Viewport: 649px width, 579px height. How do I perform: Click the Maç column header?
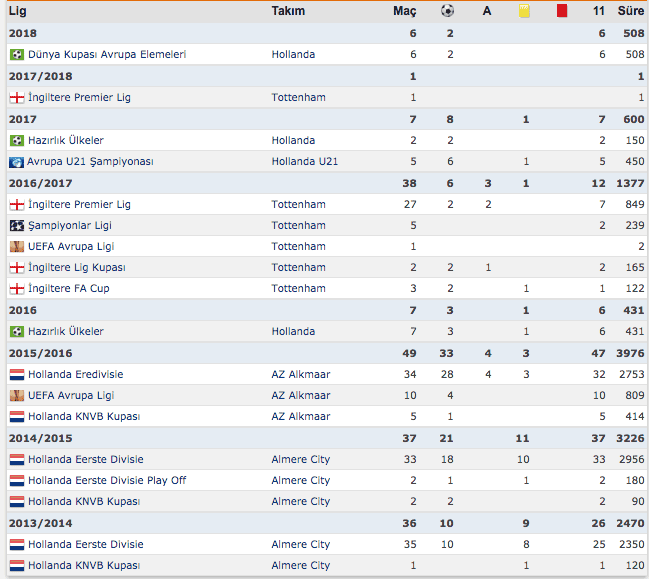404,11
